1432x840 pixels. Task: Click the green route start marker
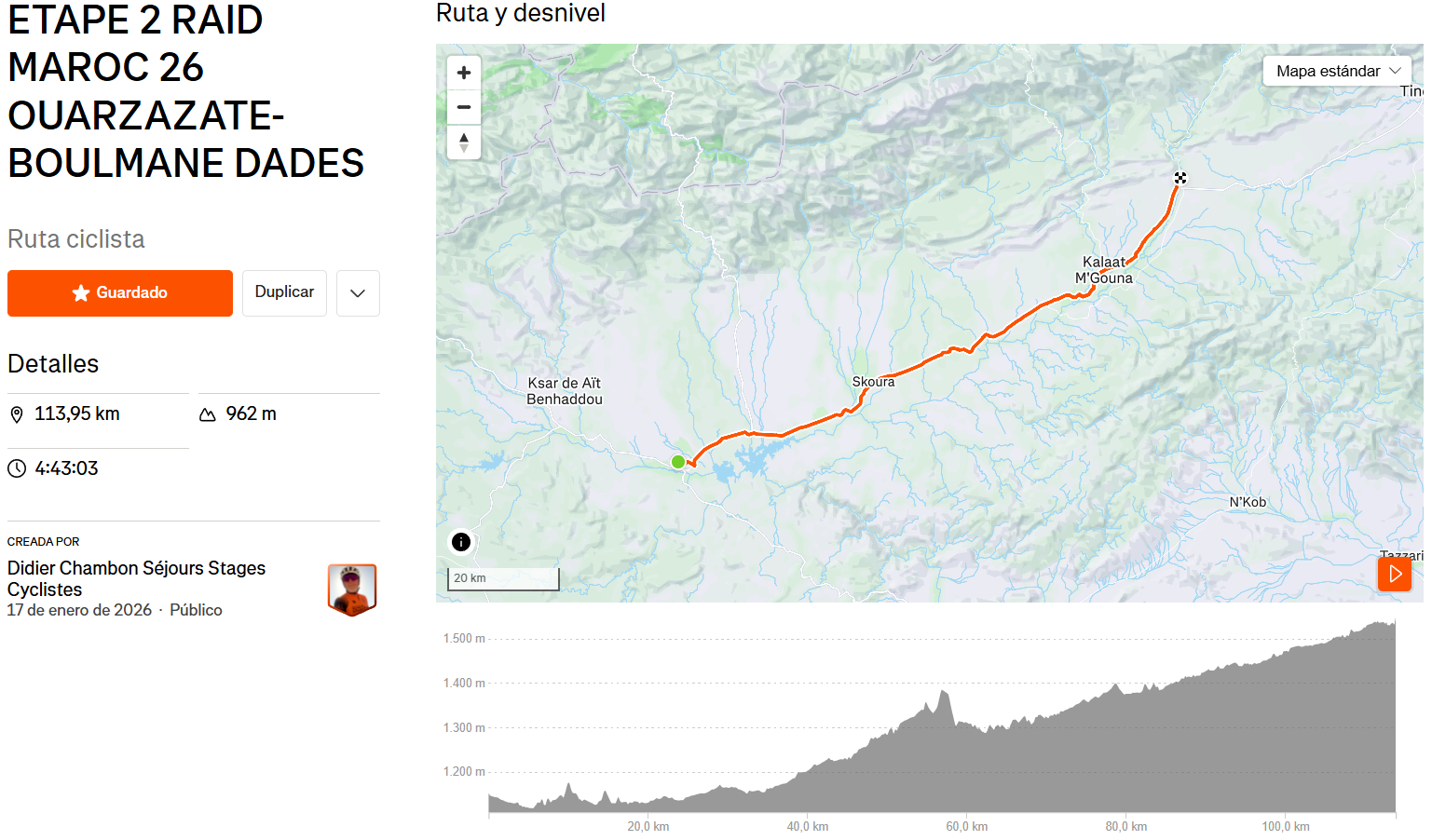(x=678, y=462)
